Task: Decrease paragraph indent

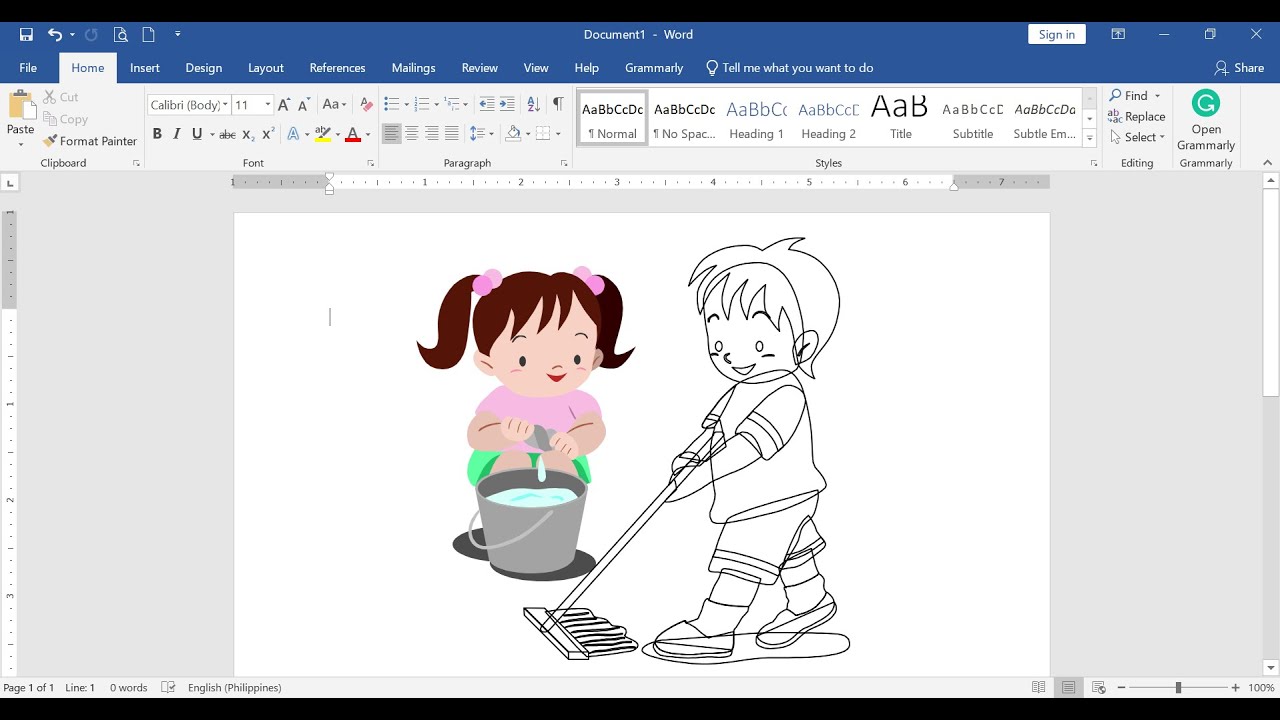Action: pyautogui.click(x=486, y=105)
